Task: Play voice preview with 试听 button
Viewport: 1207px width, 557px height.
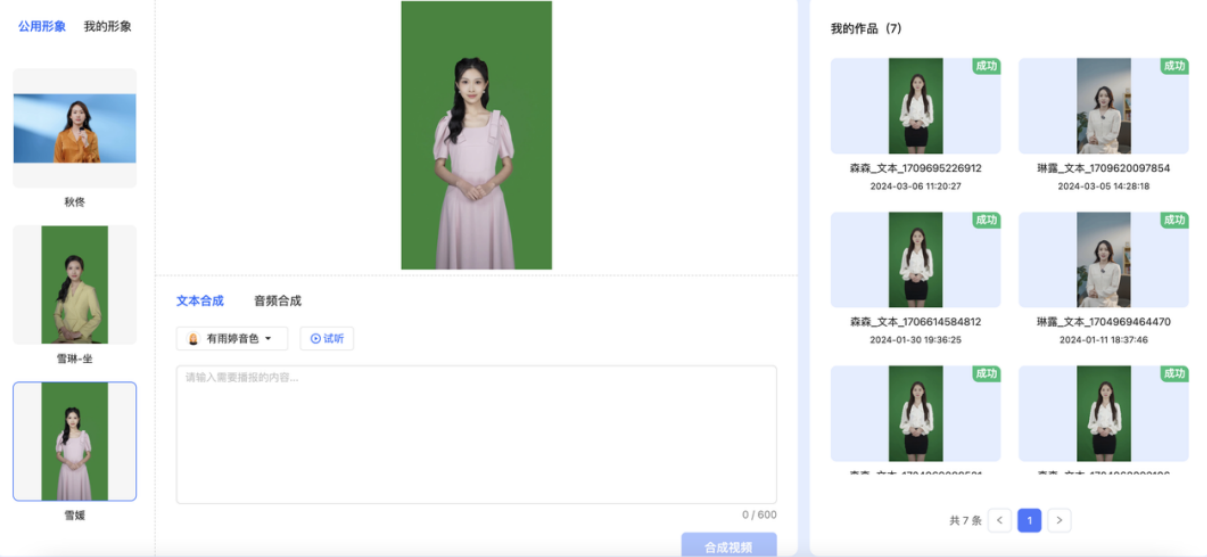Action: 327,339
